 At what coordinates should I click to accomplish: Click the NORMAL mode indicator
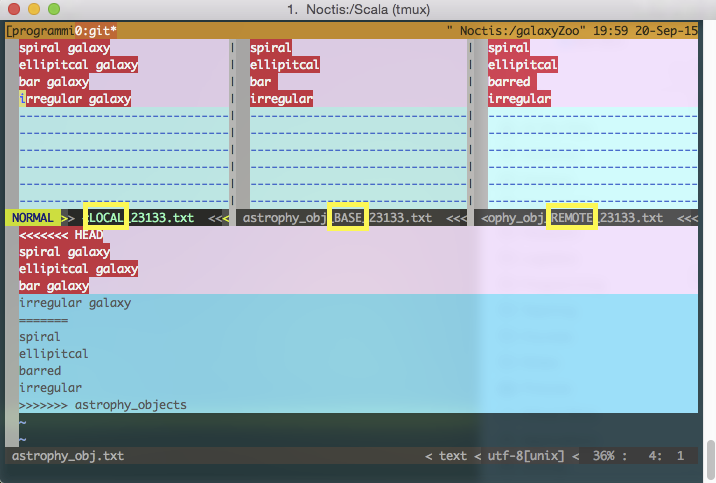click(x=32, y=217)
